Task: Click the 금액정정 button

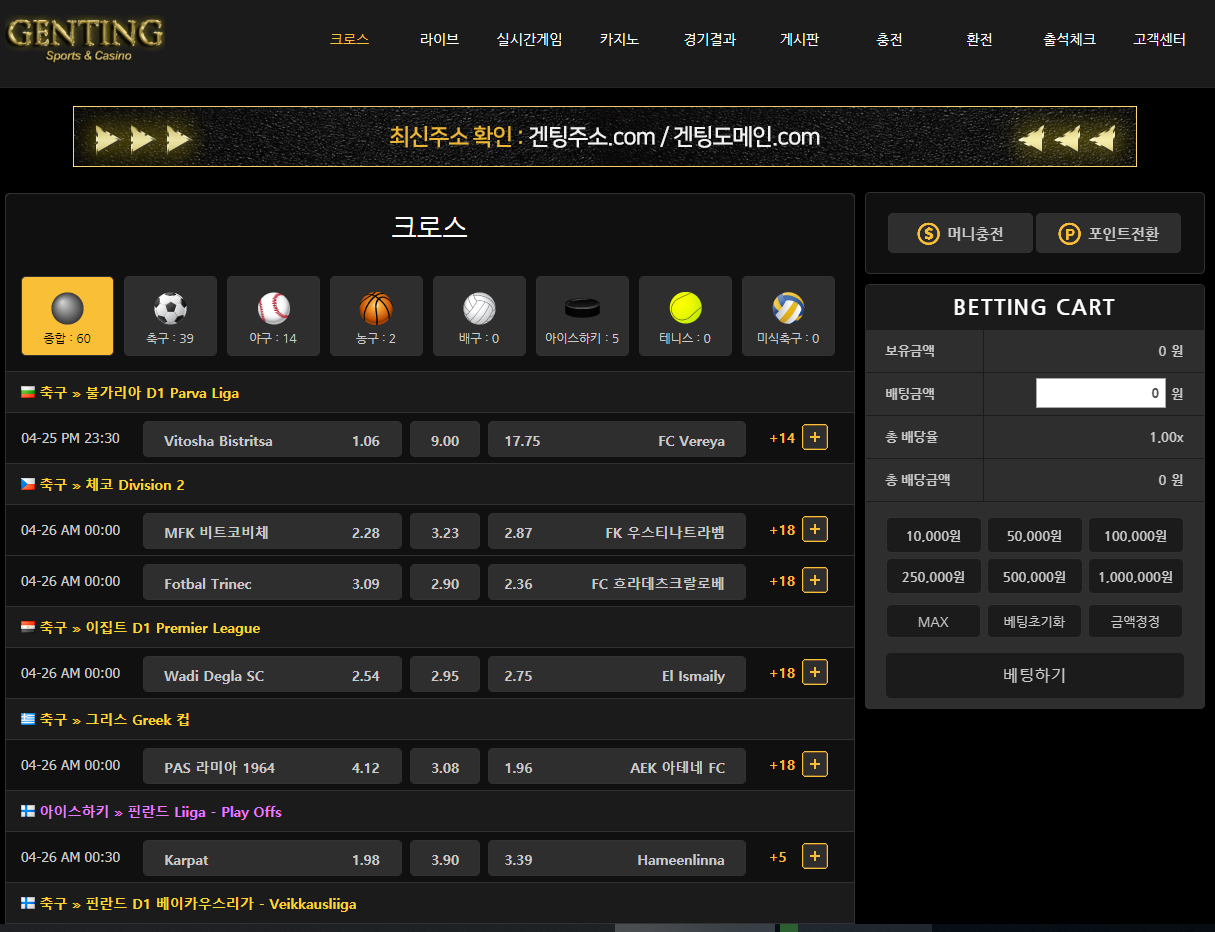Action: coord(1135,622)
